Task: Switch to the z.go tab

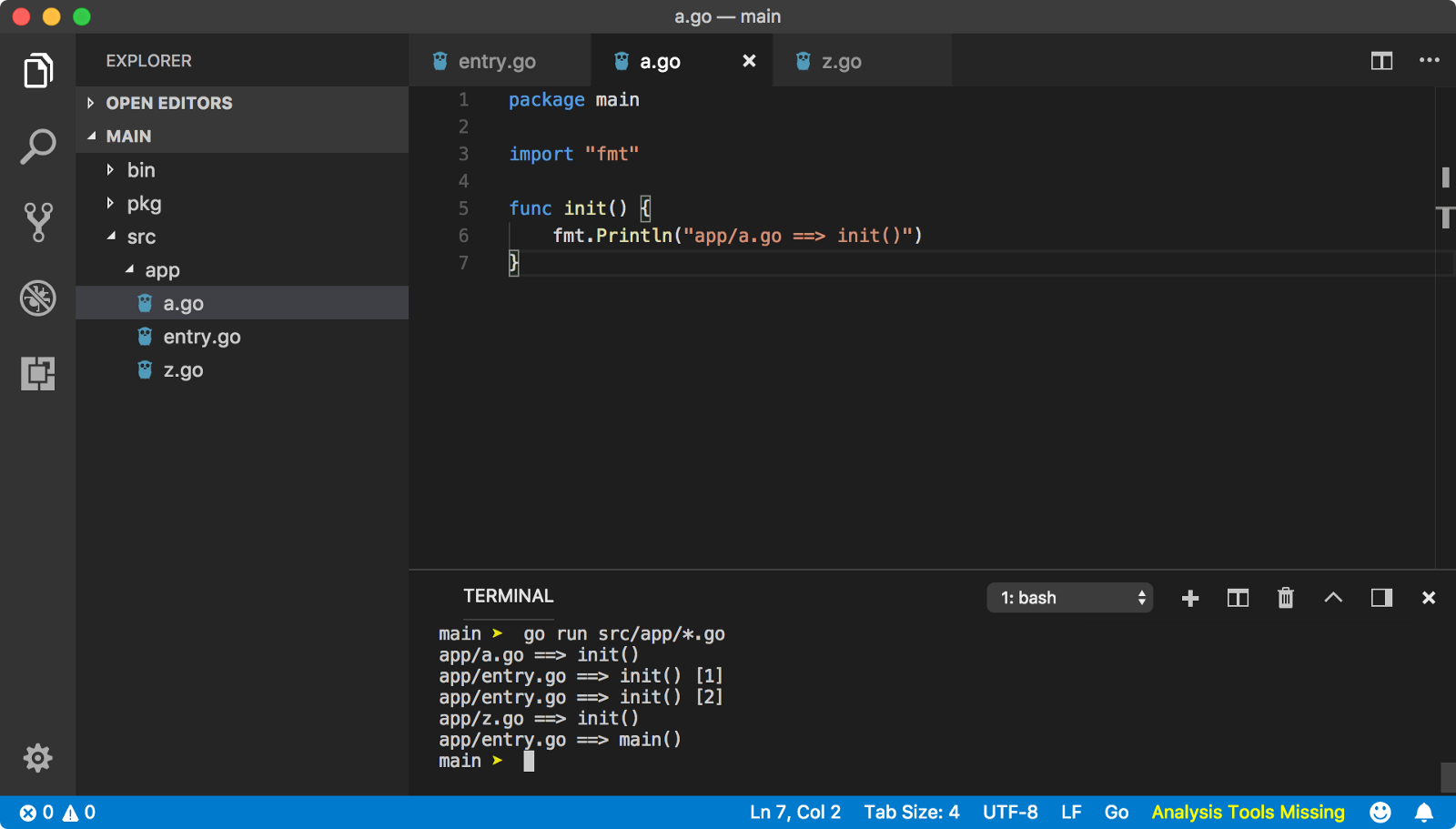Action: coord(862,61)
